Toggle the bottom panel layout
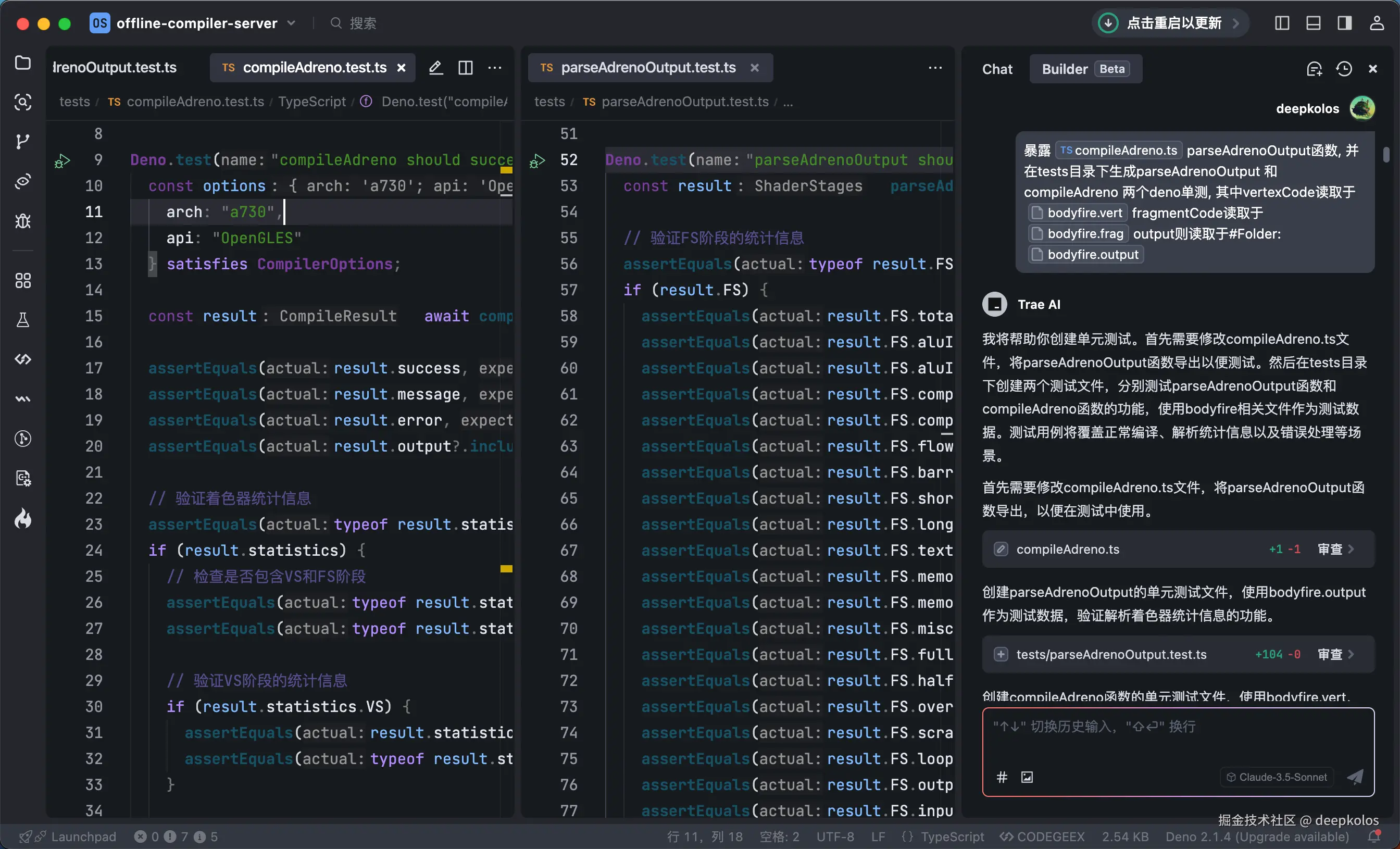1400x849 pixels. pos(1313,23)
